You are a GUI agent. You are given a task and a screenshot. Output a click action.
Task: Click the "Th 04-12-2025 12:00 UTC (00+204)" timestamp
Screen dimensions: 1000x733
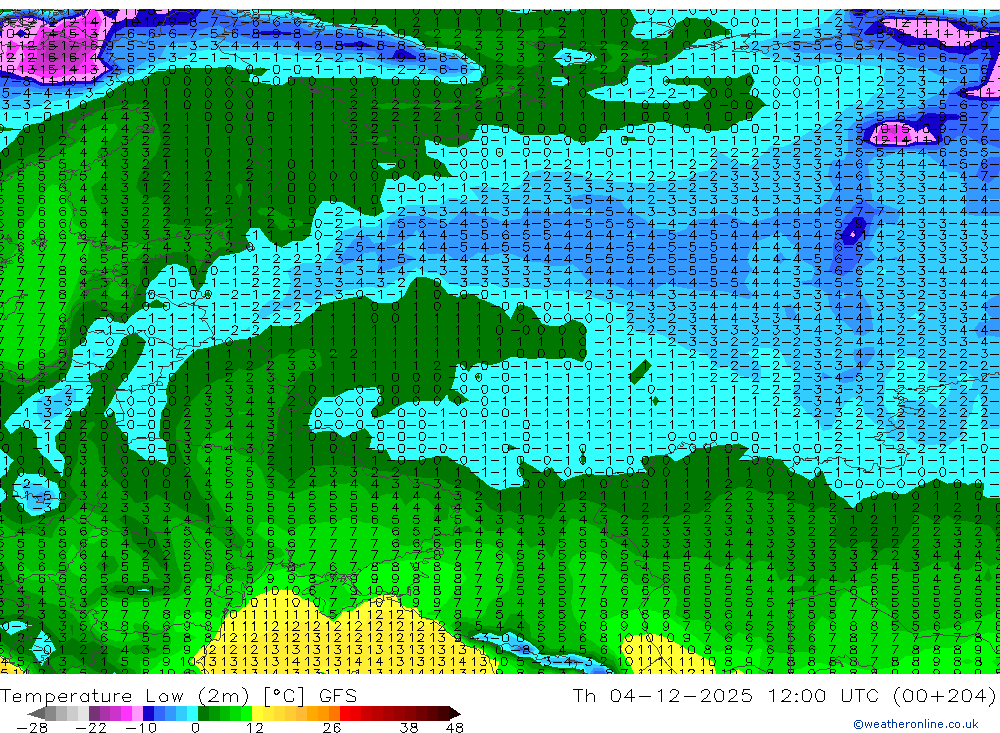(x=784, y=695)
